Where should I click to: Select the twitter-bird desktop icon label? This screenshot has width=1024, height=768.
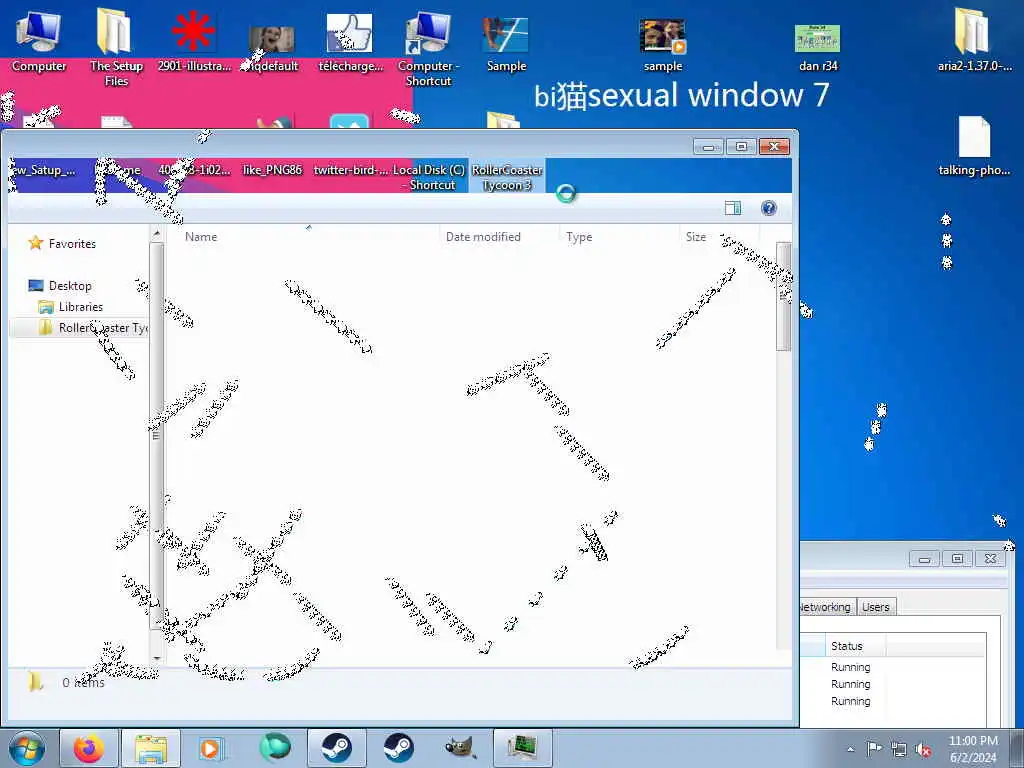(x=351, y=170)
